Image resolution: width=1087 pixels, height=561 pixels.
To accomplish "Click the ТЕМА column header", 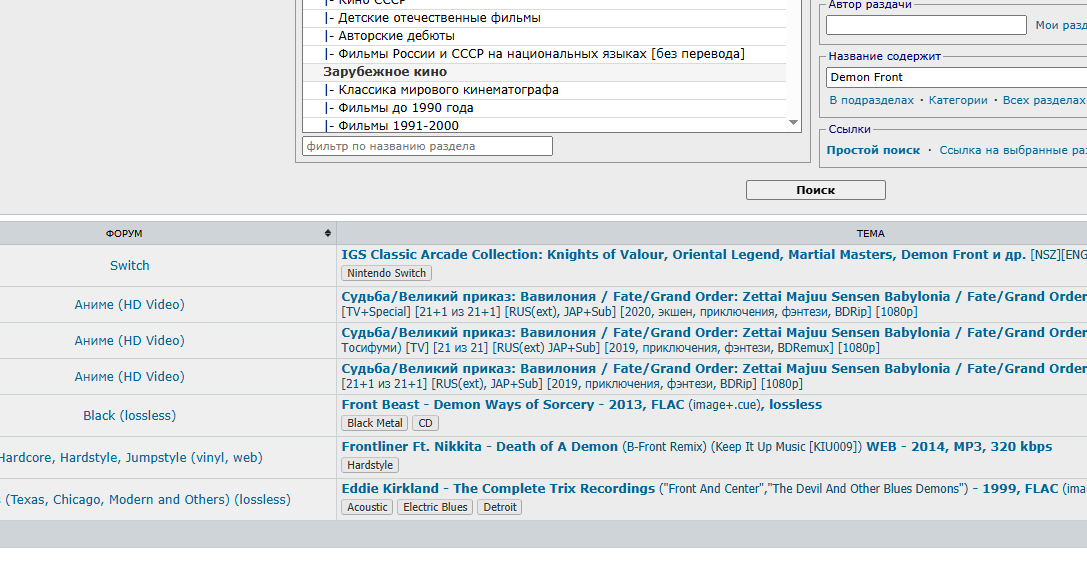I will click(x=870, y=234).
